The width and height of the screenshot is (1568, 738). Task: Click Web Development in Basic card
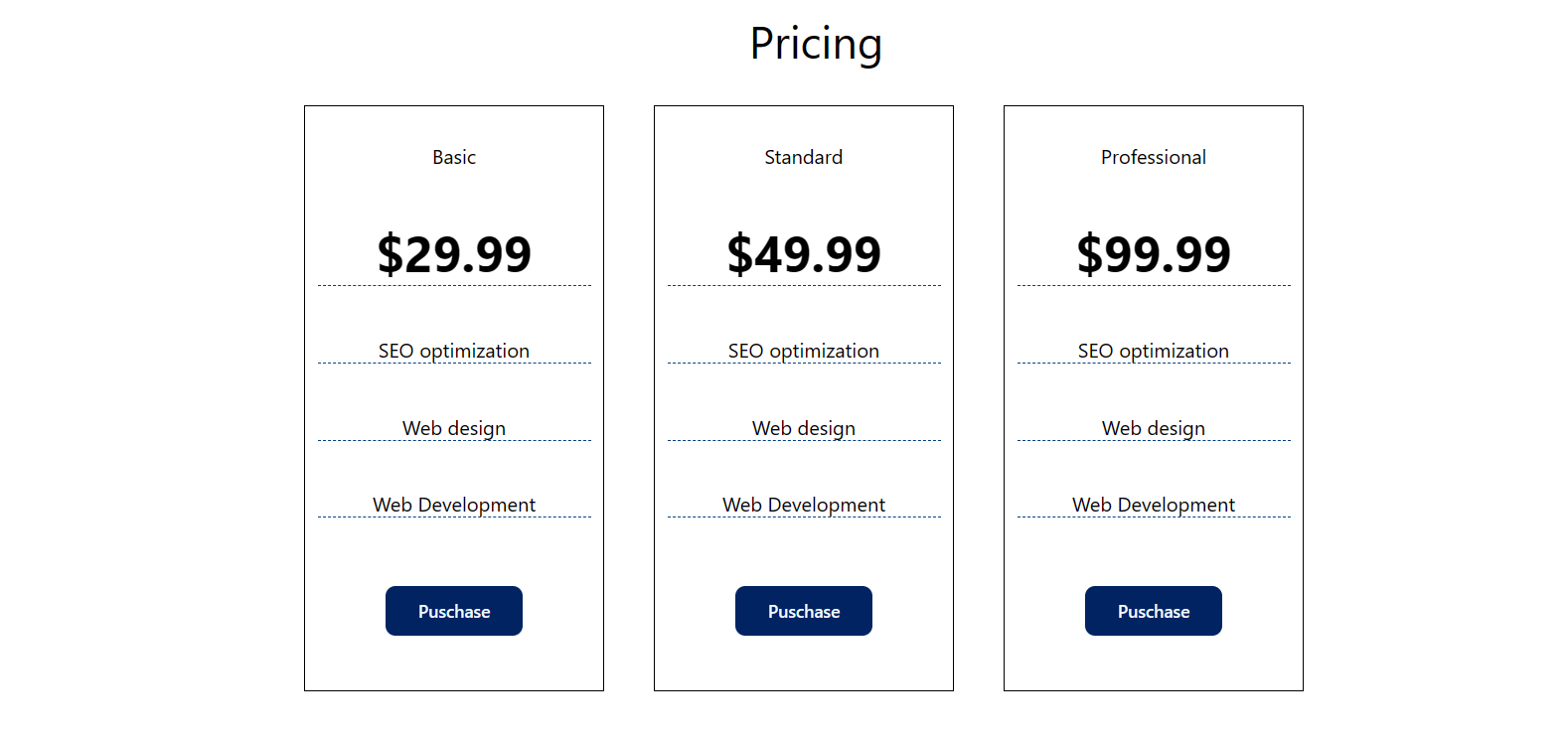pyautogui.click(x=454, y=505)
